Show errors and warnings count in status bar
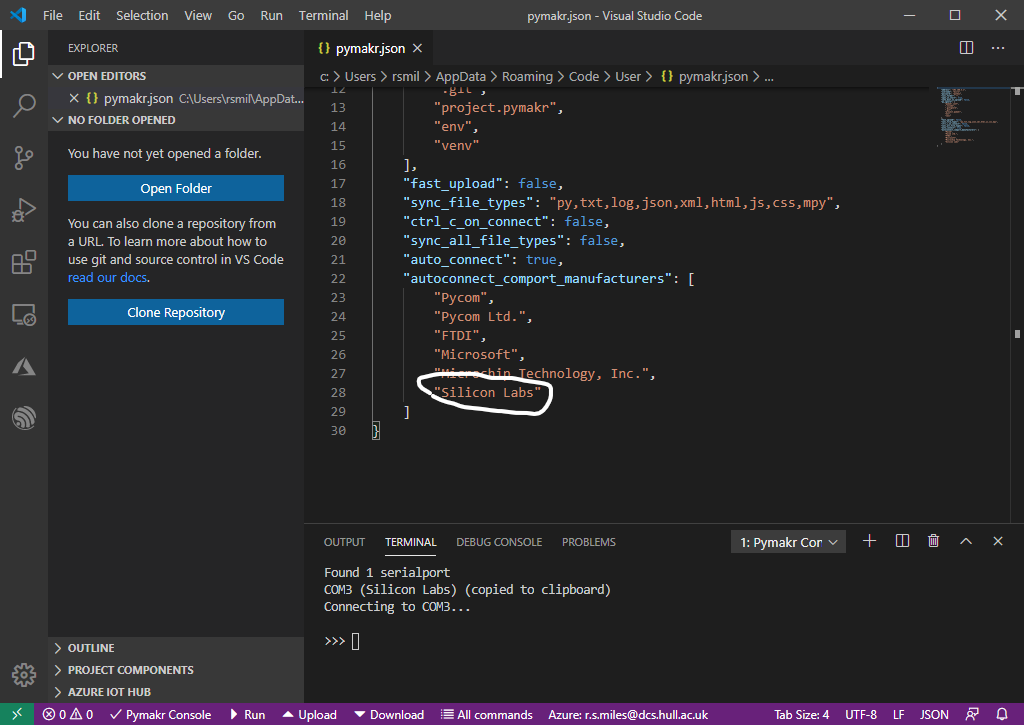This screenshot has width=1024, height=725. coord(68,715)
